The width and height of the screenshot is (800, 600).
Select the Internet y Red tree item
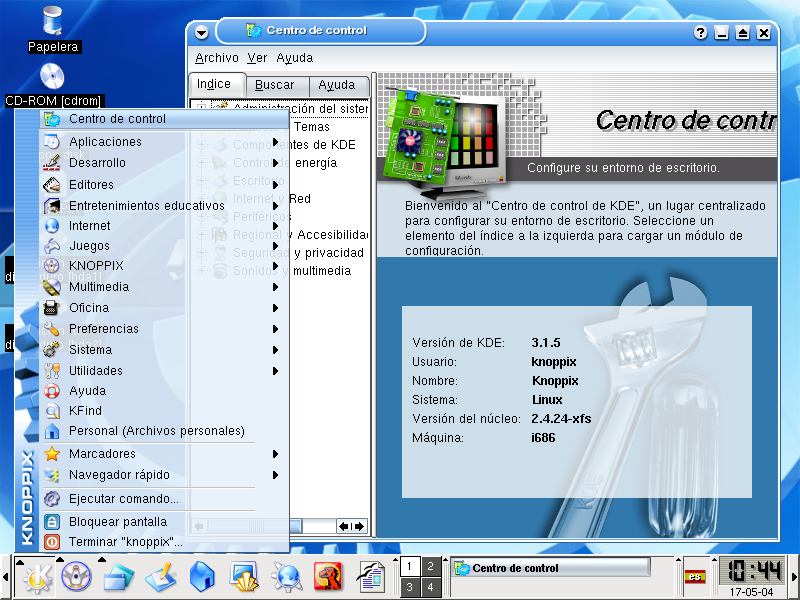pos(271,198)
